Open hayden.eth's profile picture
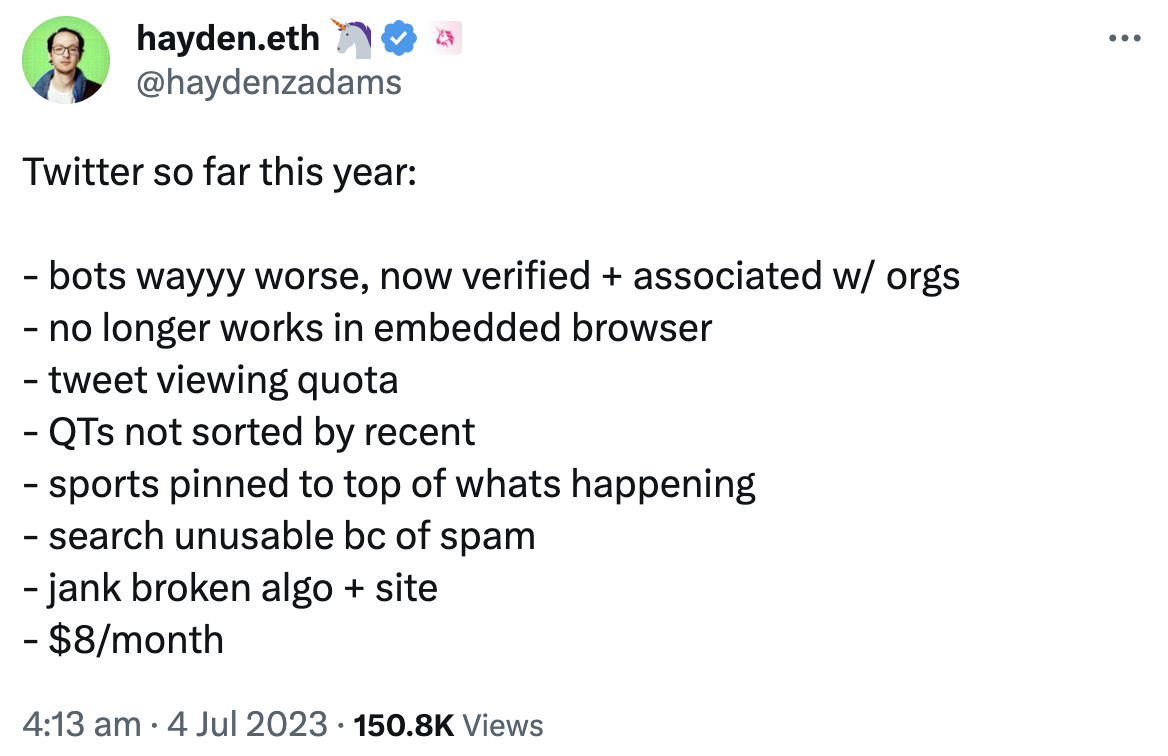The image size is (1168, 756). pos(65,60)
